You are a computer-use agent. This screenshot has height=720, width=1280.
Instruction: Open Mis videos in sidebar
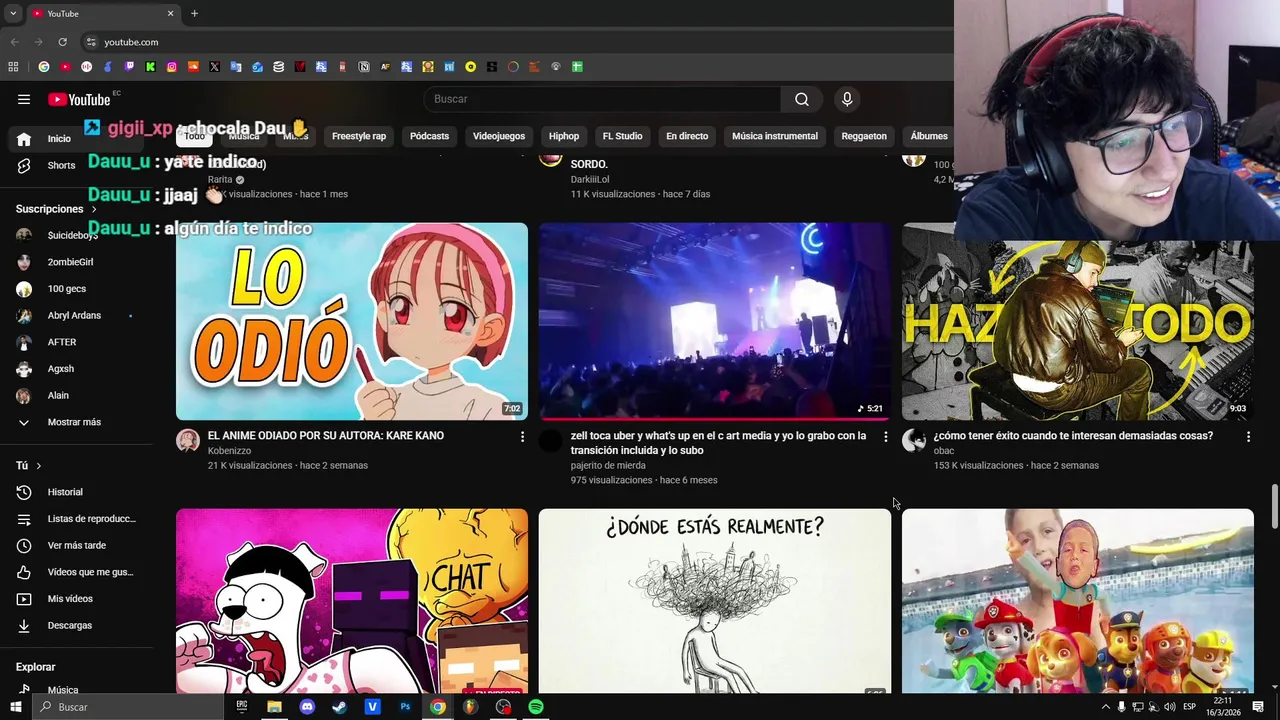tap(74, 599)
